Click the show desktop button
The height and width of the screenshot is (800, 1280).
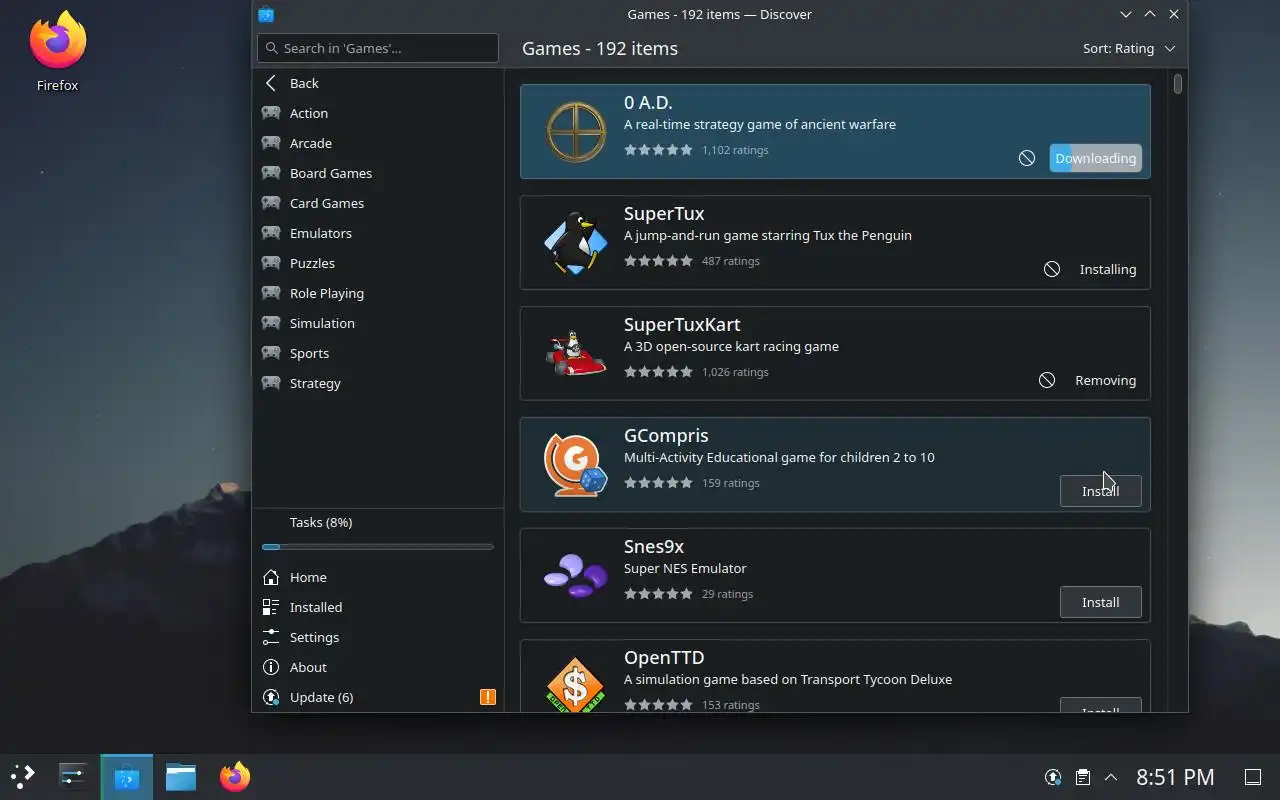click(1252, 777)
